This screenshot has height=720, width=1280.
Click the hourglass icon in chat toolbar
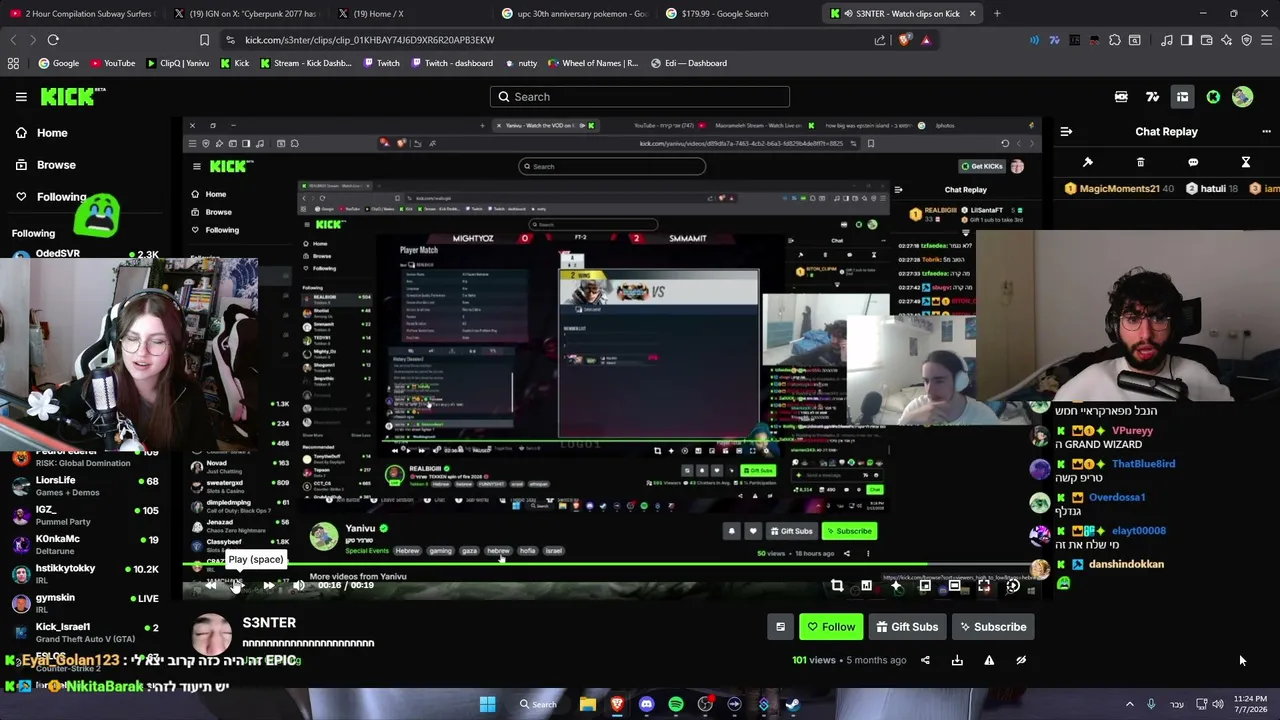1246,162
